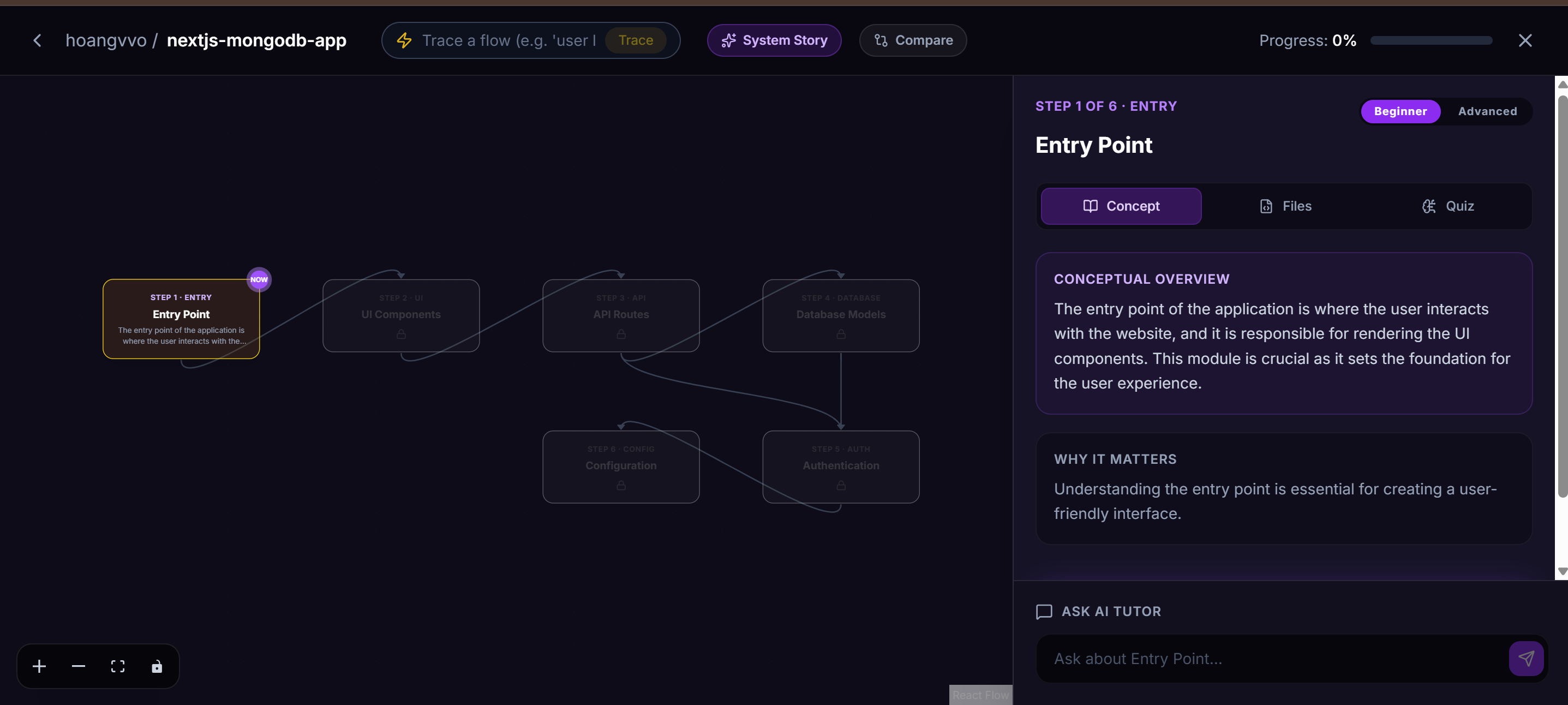Click the React Flow attribution link
Image resolution: width=1568 pixels, height=705 pixels.
pyautogui.click(x=980, y=695)
